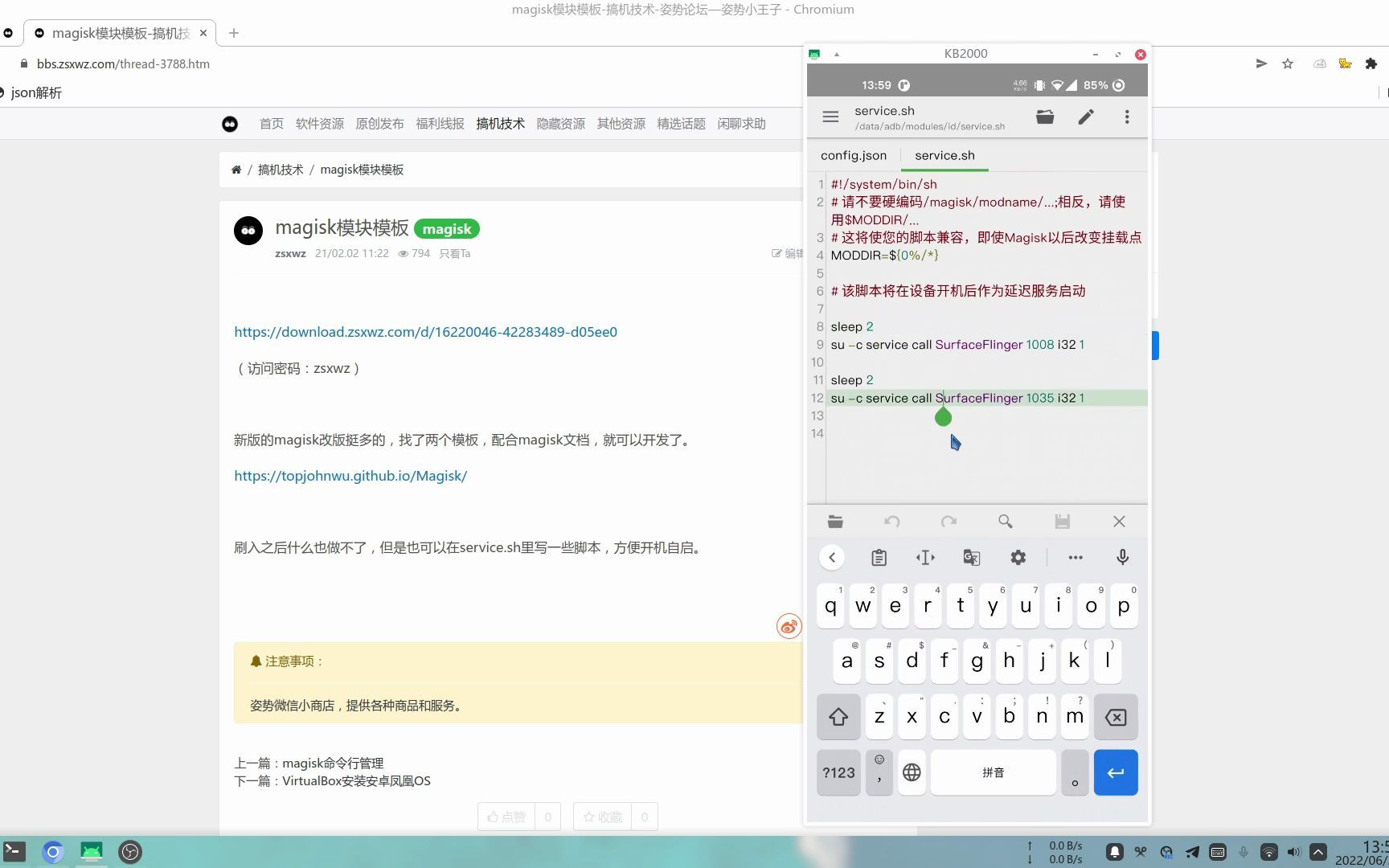Open the json解析 bookmark
Screen dimensions: 1389x868
point(36,92)
